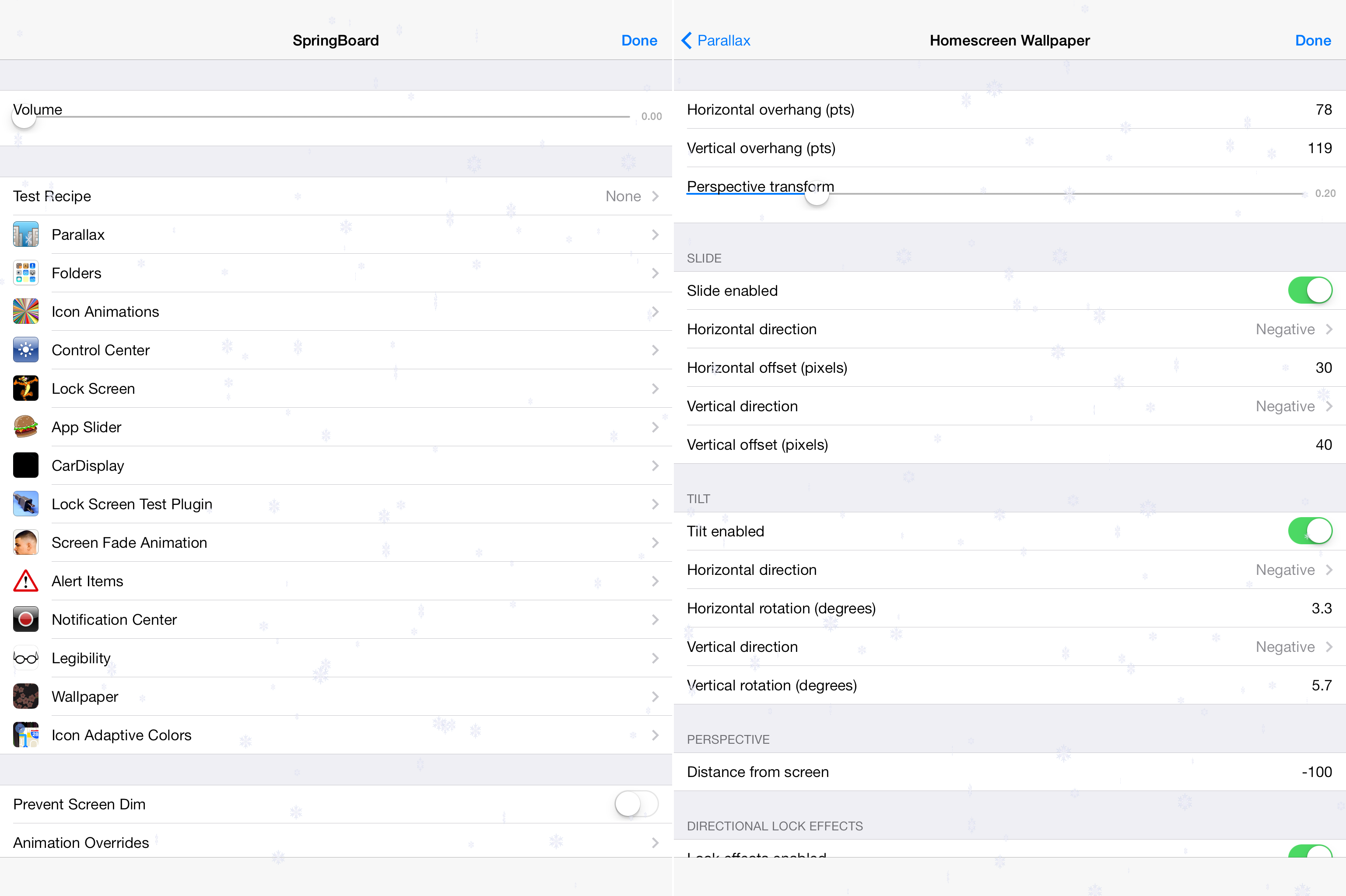Screen dimensions: 1346x896
Task: Open the Icon Animations menu row
Action: [336, 311]
